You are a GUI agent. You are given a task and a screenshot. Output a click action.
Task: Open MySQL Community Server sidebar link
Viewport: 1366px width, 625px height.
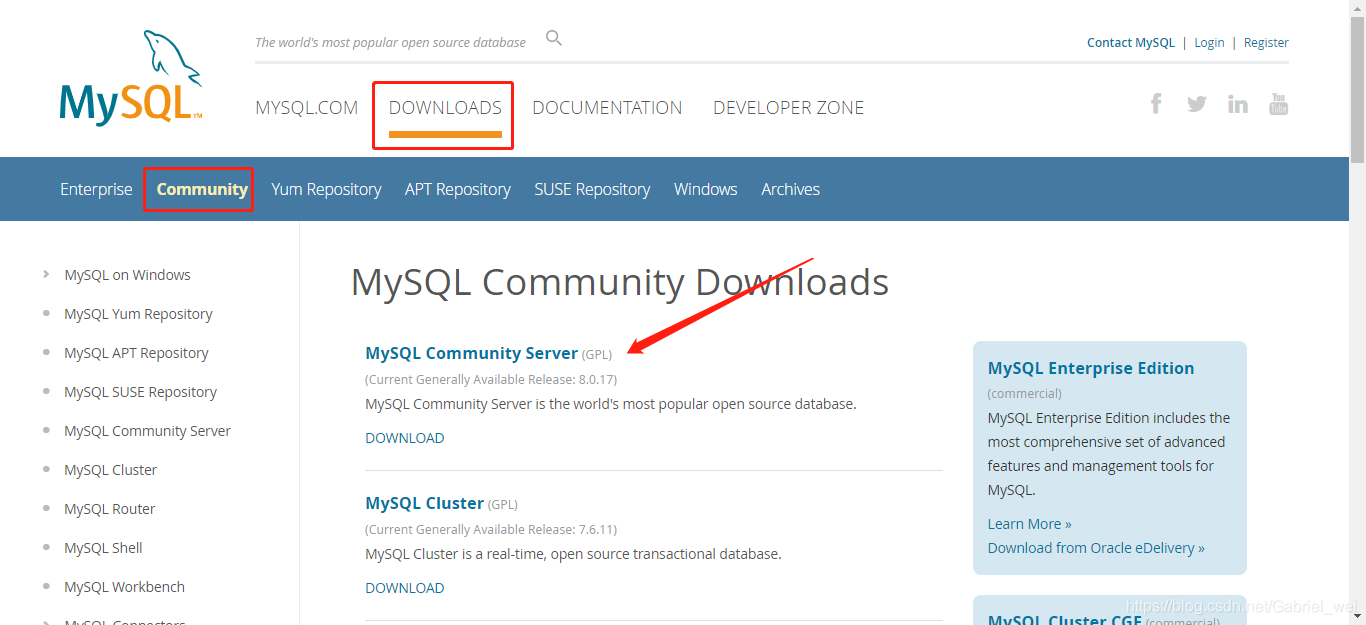[147, 431]
